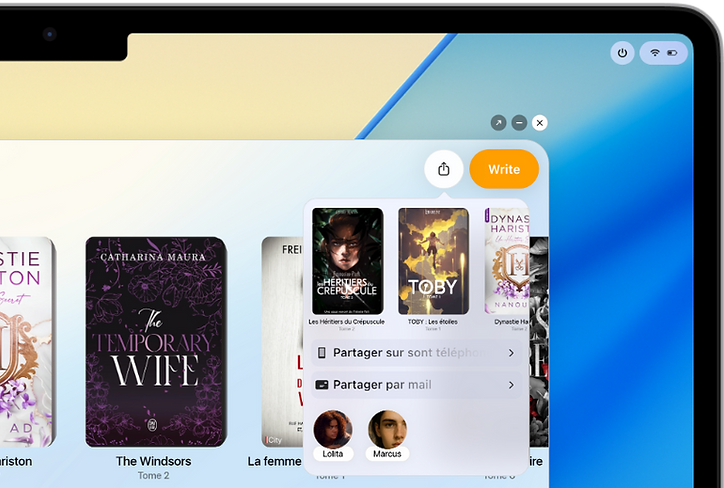
Task: Click the share icon button
Action: [444, 169]
